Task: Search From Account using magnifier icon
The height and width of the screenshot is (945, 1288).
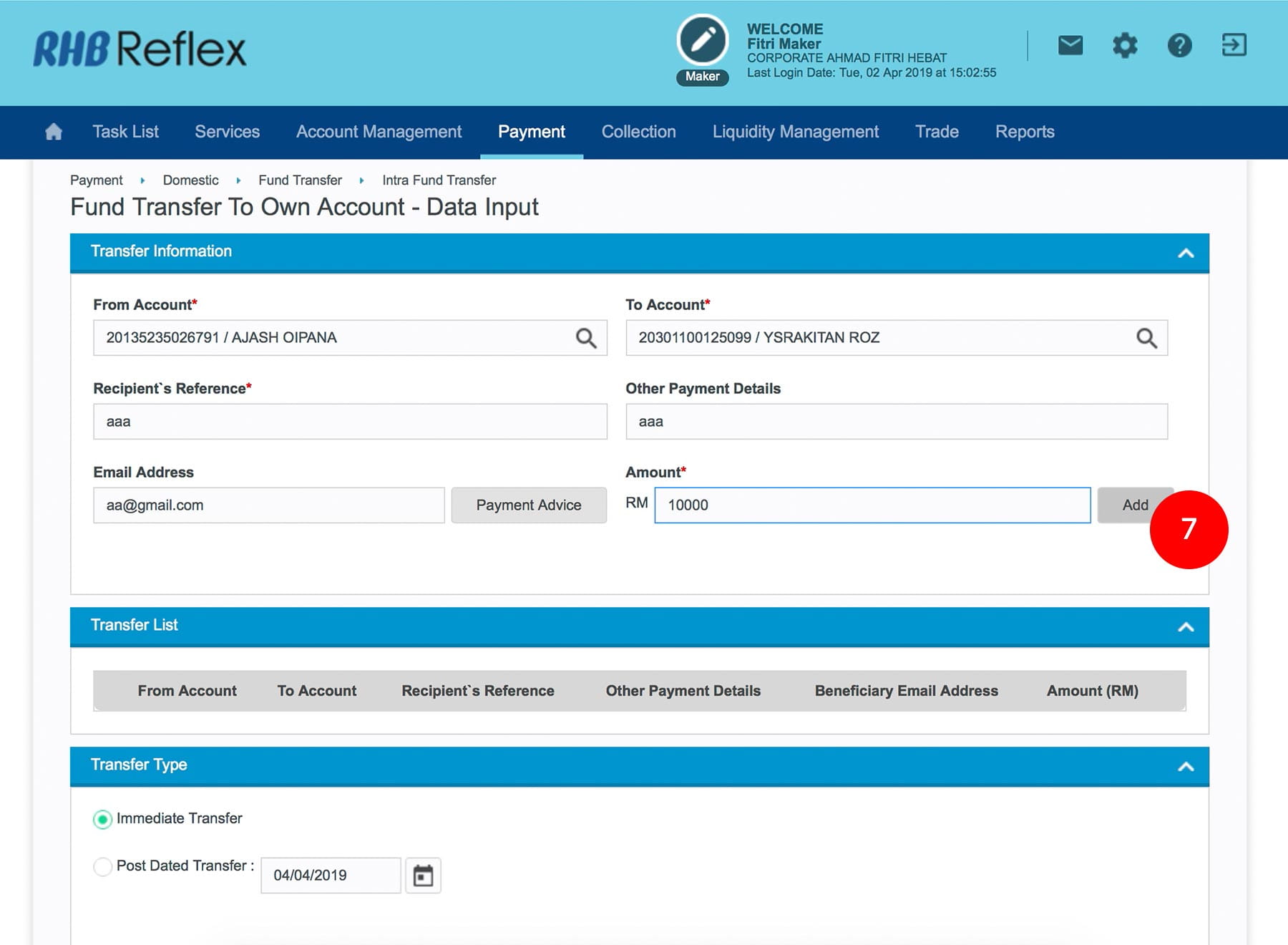Action: pyautogui.click(x=586, y=338)
